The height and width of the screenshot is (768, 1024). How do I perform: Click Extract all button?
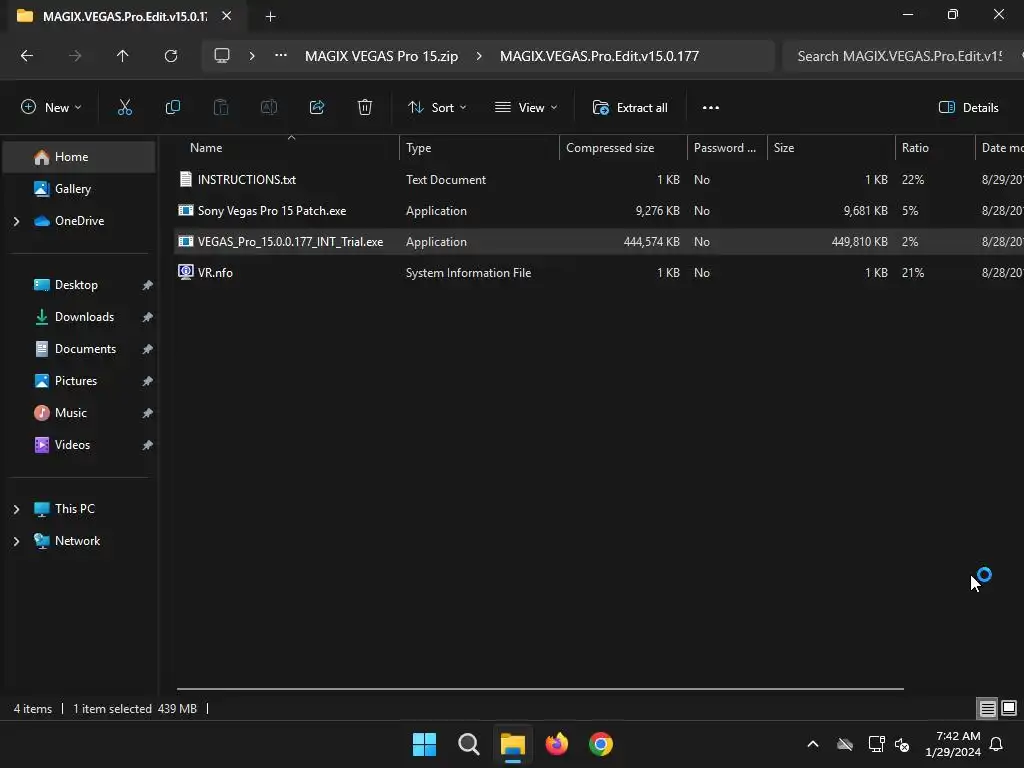(630, 108)
